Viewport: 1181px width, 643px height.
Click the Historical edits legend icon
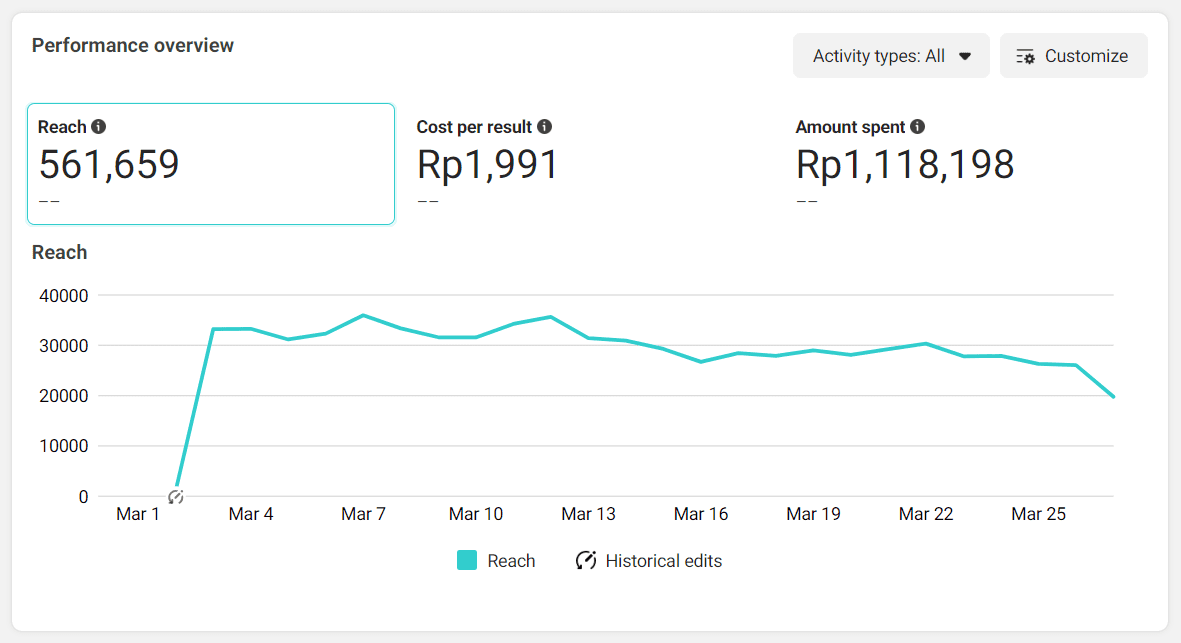(x=586, y=561)
